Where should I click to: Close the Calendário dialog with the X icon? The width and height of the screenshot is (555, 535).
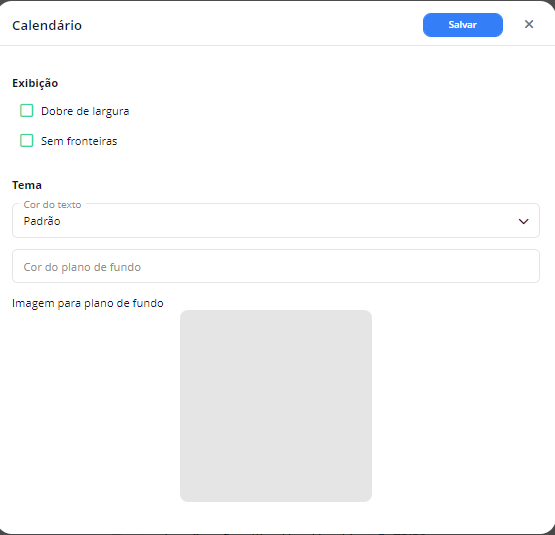(x=529, y=24)
